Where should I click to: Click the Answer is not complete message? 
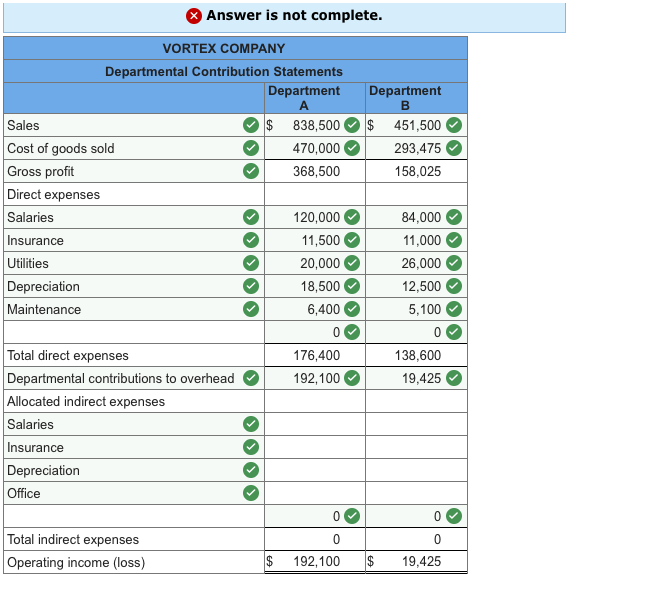pyautogui.click(x=294, y=15)
